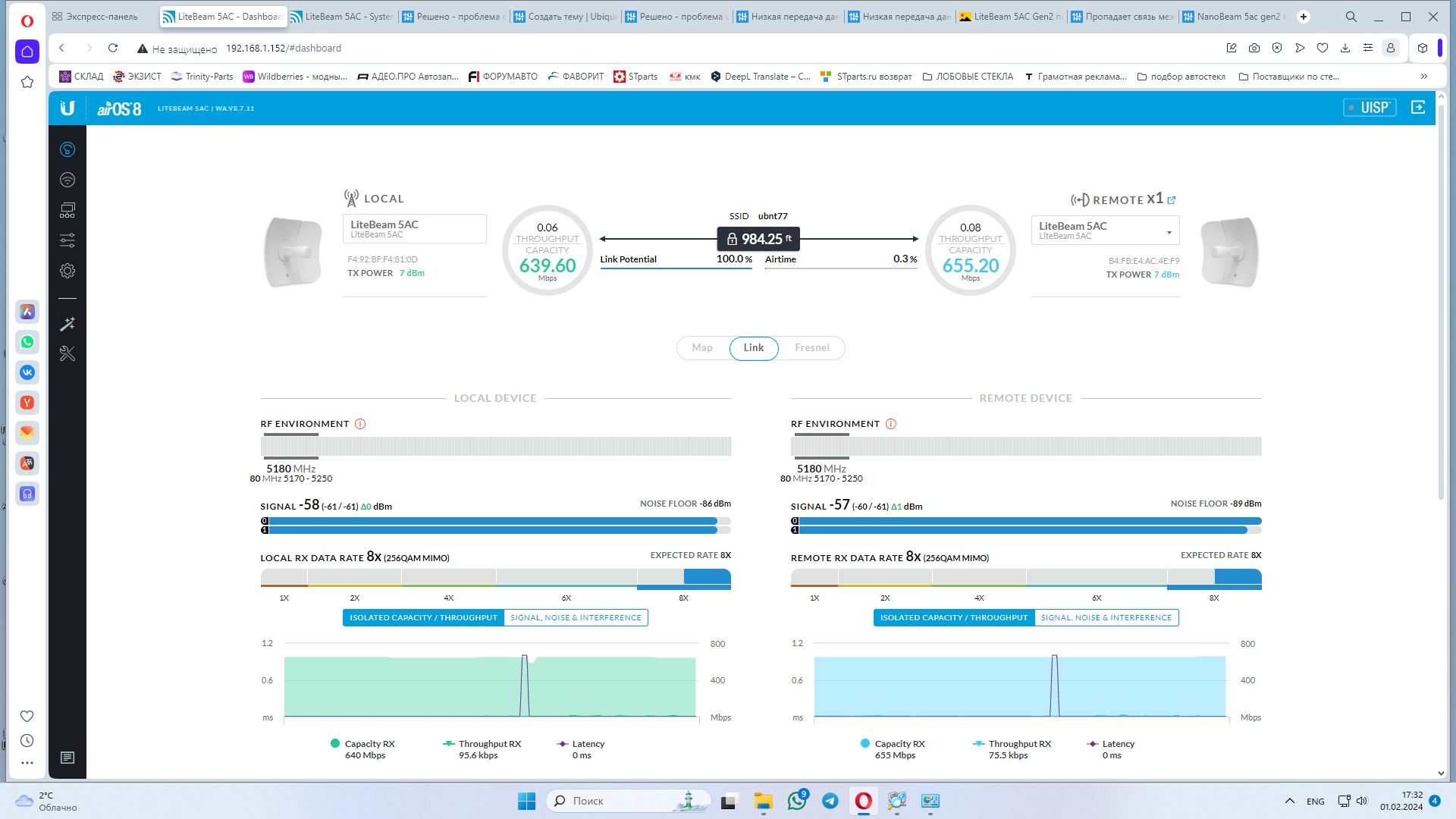Image resolution: width=1456 pixels, height=819 pixels.
Task: Go back with browser back arrow
Action: [62, 48]
